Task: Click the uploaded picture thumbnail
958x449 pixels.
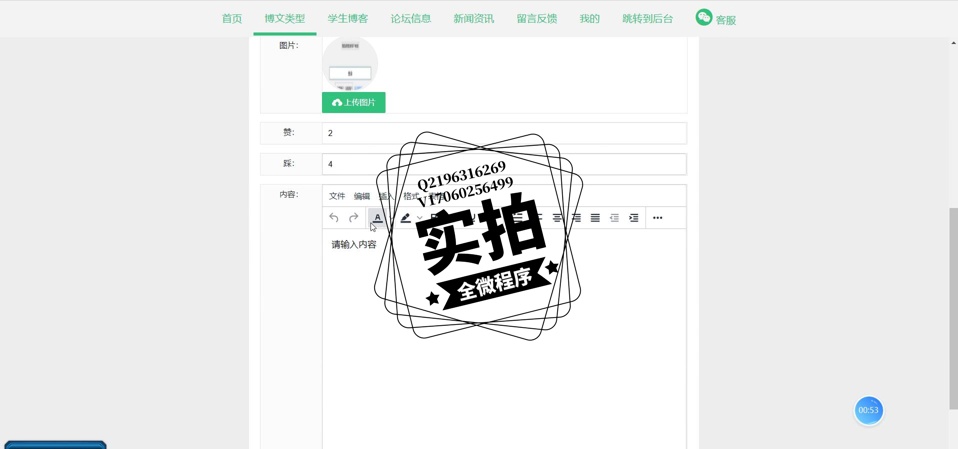Action: [x=350, y=64]
